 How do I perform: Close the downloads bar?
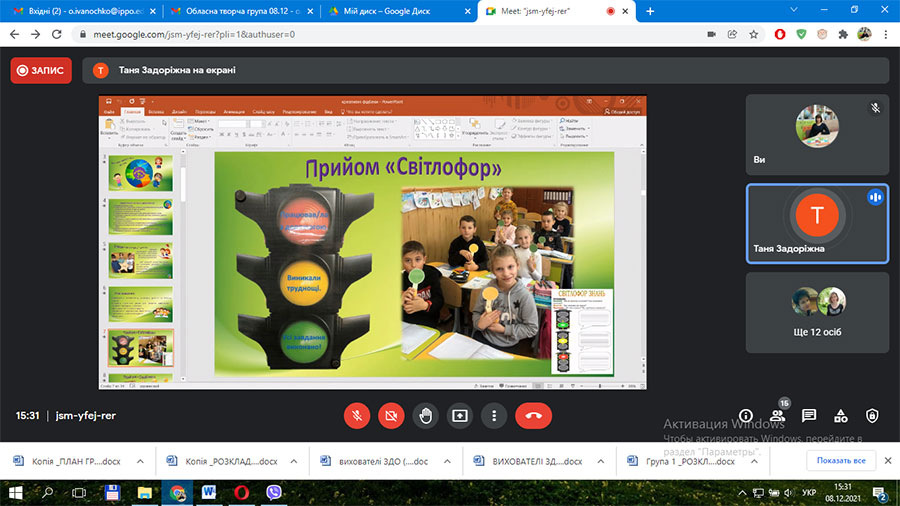pyautogui.click(x=888, y=461)
